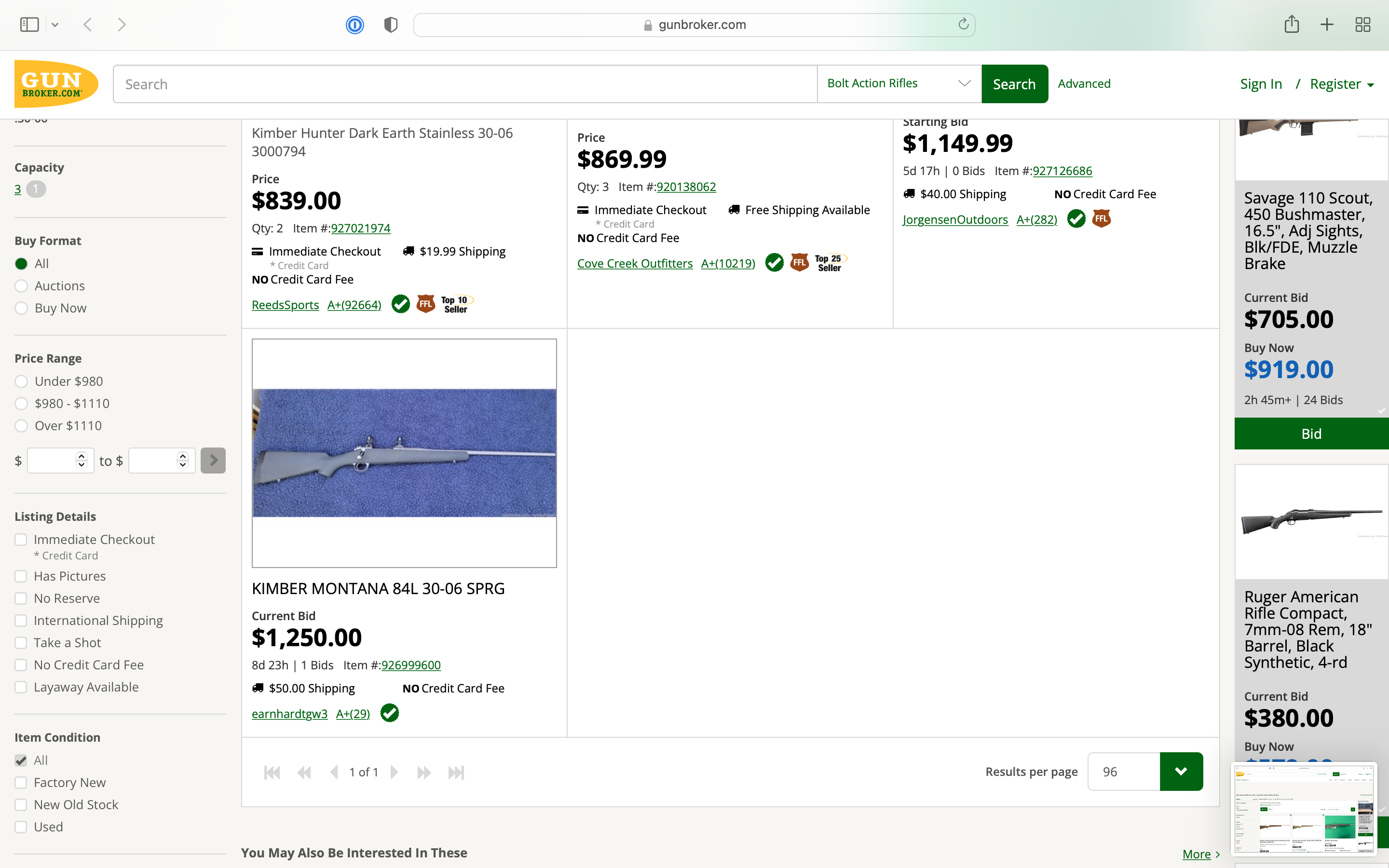Select Over $1110 price range

(x=21, y=426)
